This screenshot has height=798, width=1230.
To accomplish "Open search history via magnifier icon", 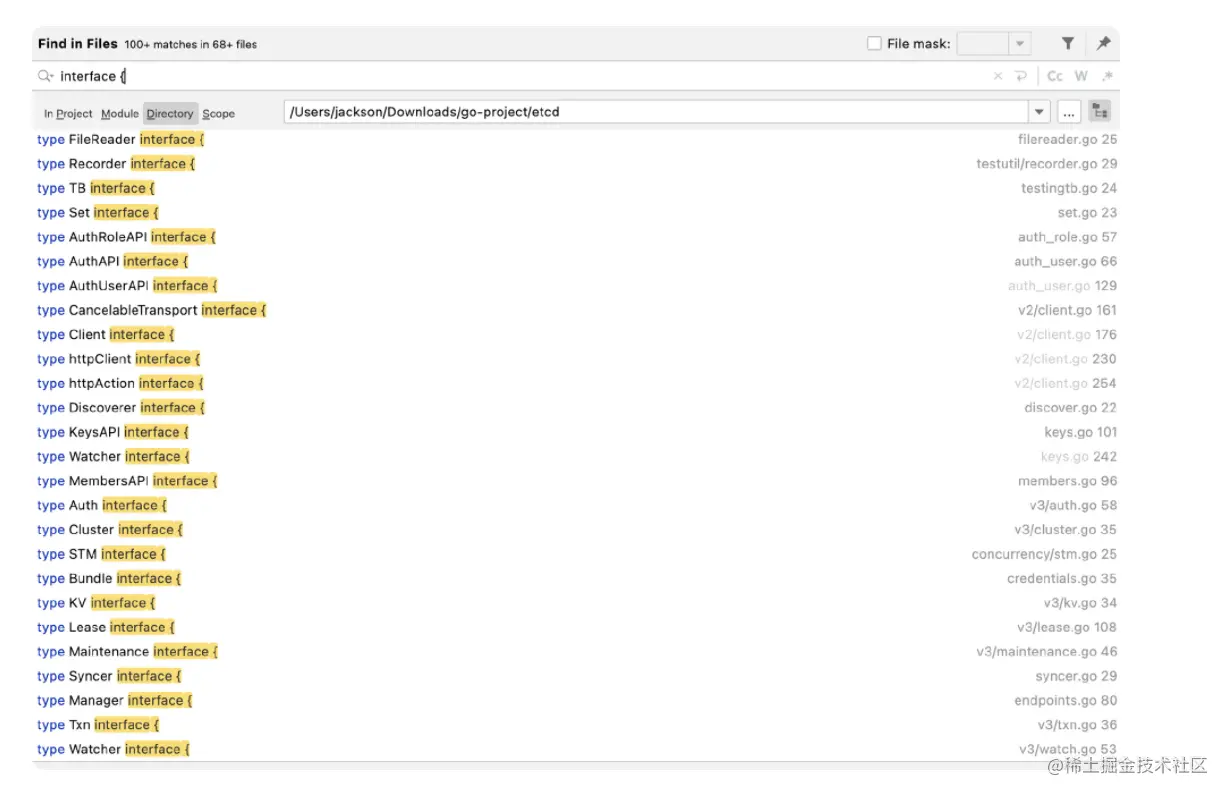I will click(45, 76).
